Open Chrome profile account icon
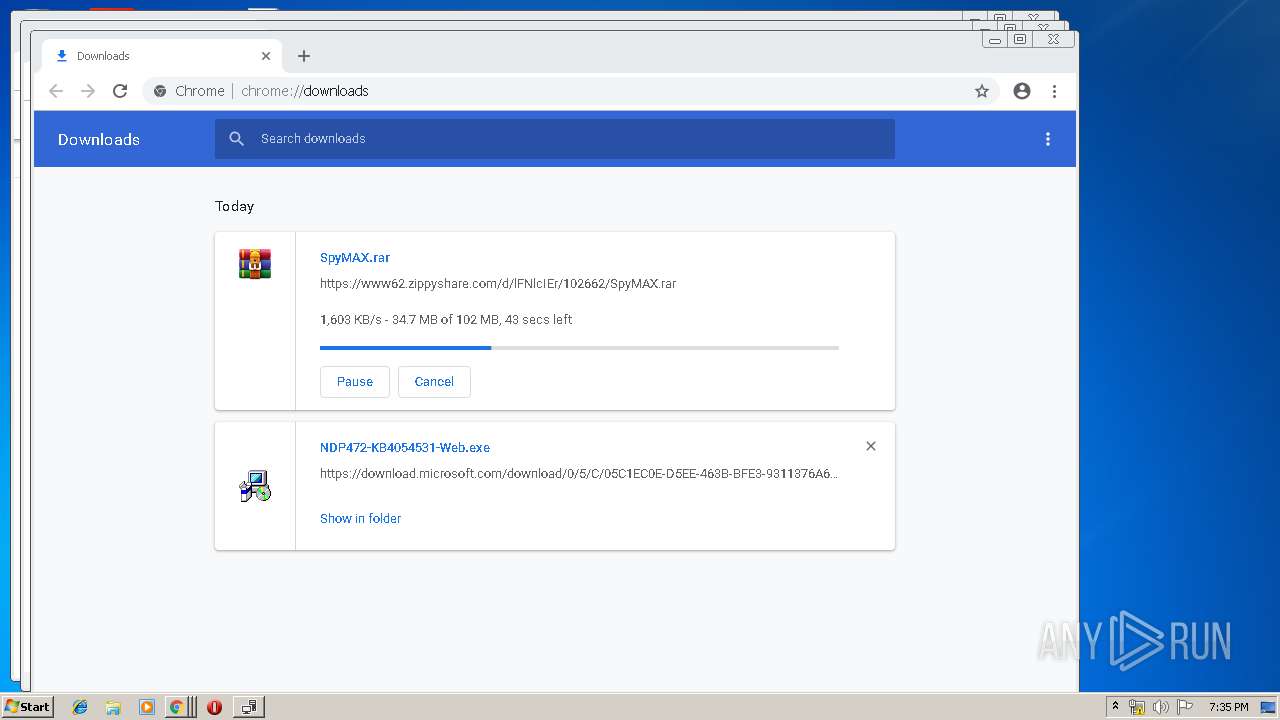The width and height of the screenshot is (1280, 720). point(1022,91)
